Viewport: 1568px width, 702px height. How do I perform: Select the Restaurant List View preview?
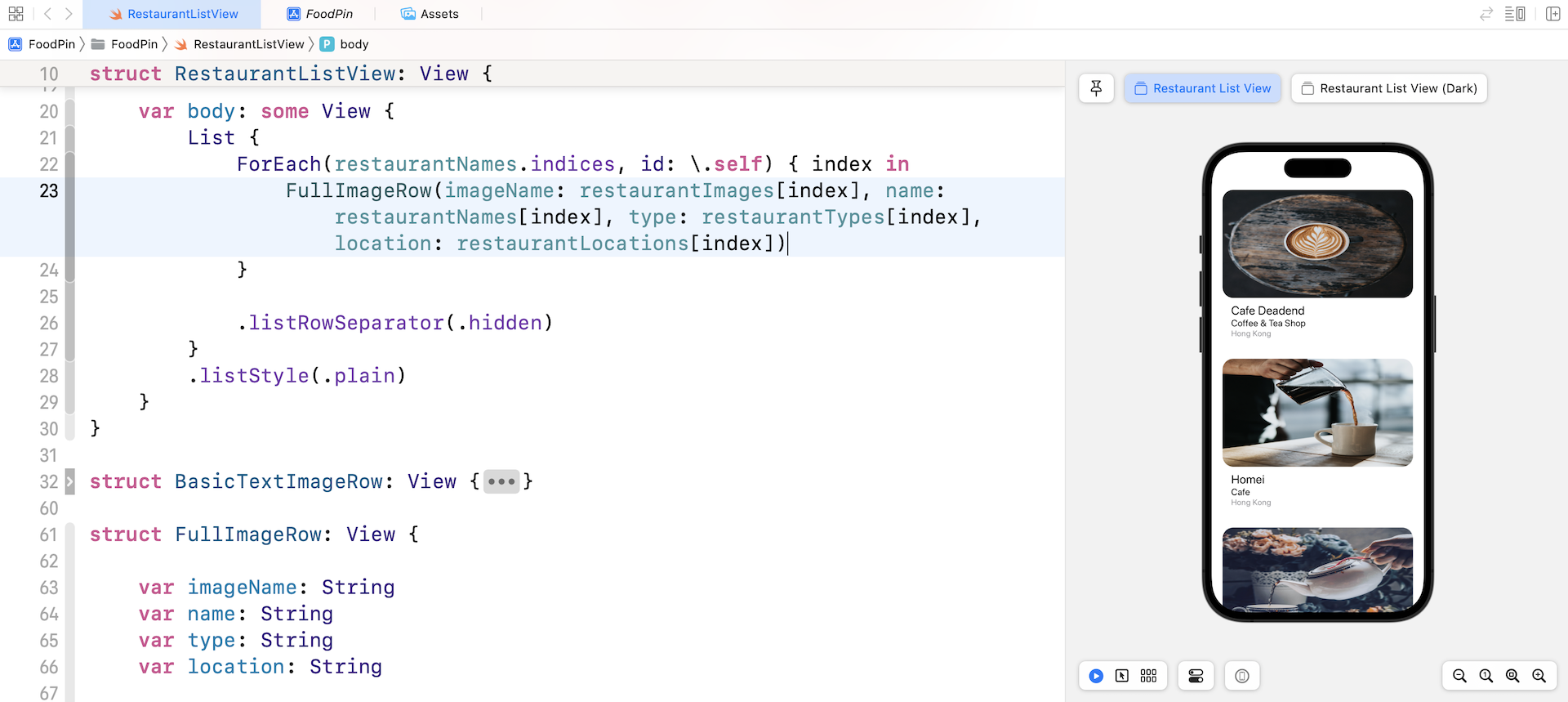click(1202, 88)
